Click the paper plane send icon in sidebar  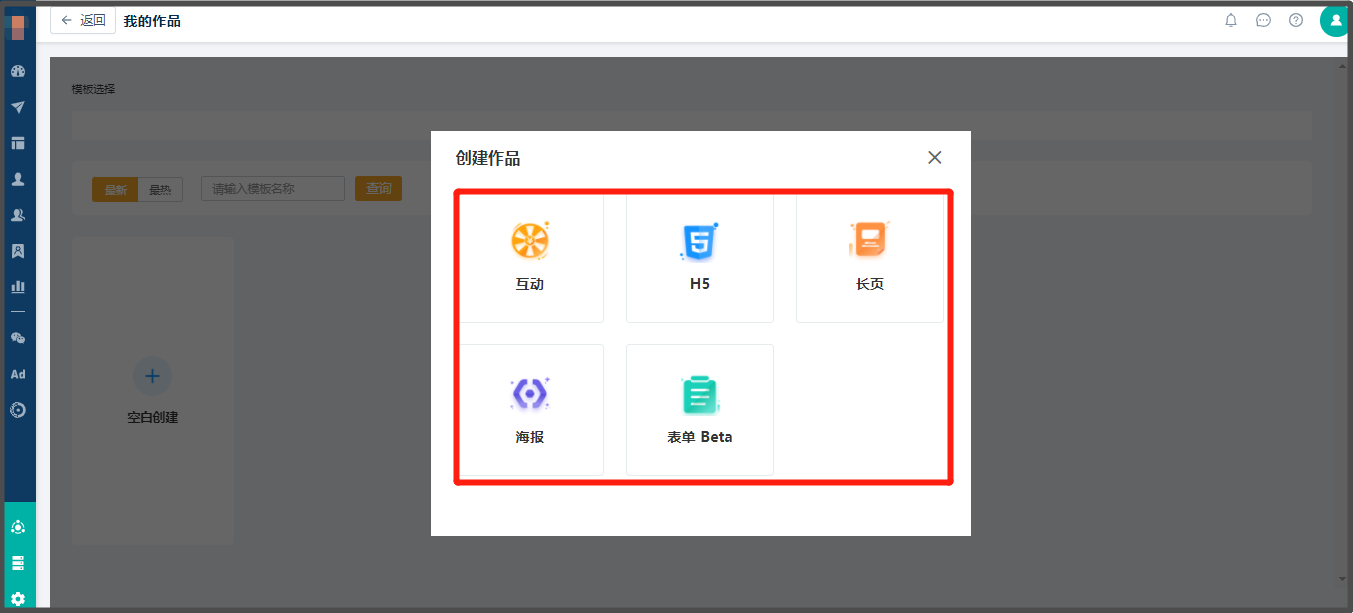coord(18,107)
